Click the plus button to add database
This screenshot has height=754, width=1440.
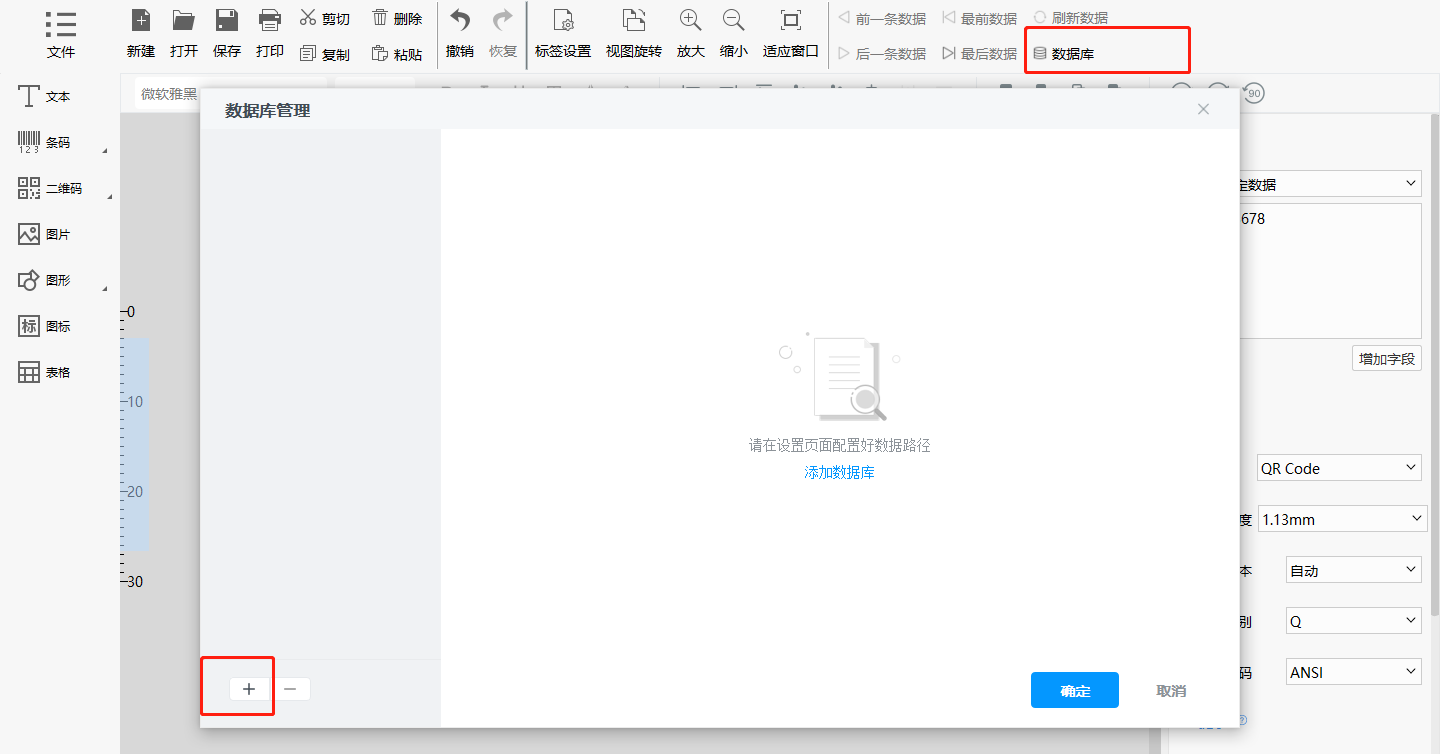[x=249, y=689]
